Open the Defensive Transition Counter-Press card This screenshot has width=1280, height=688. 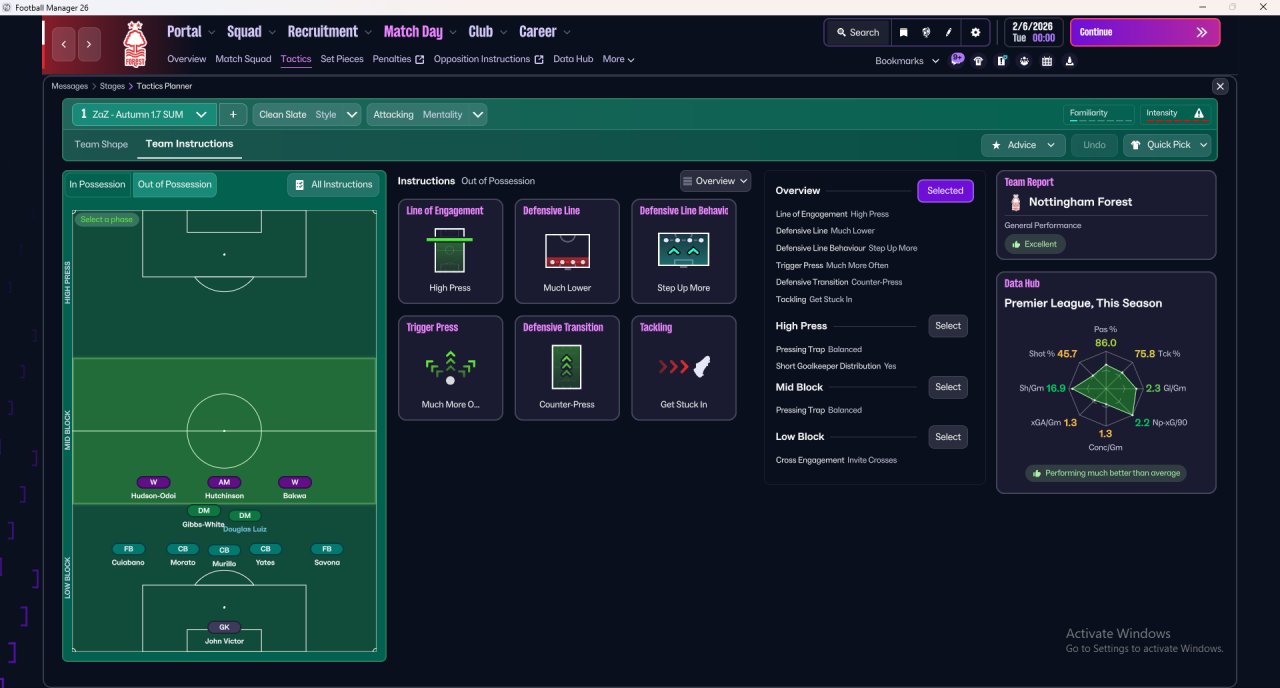click(x=567, y=368)
